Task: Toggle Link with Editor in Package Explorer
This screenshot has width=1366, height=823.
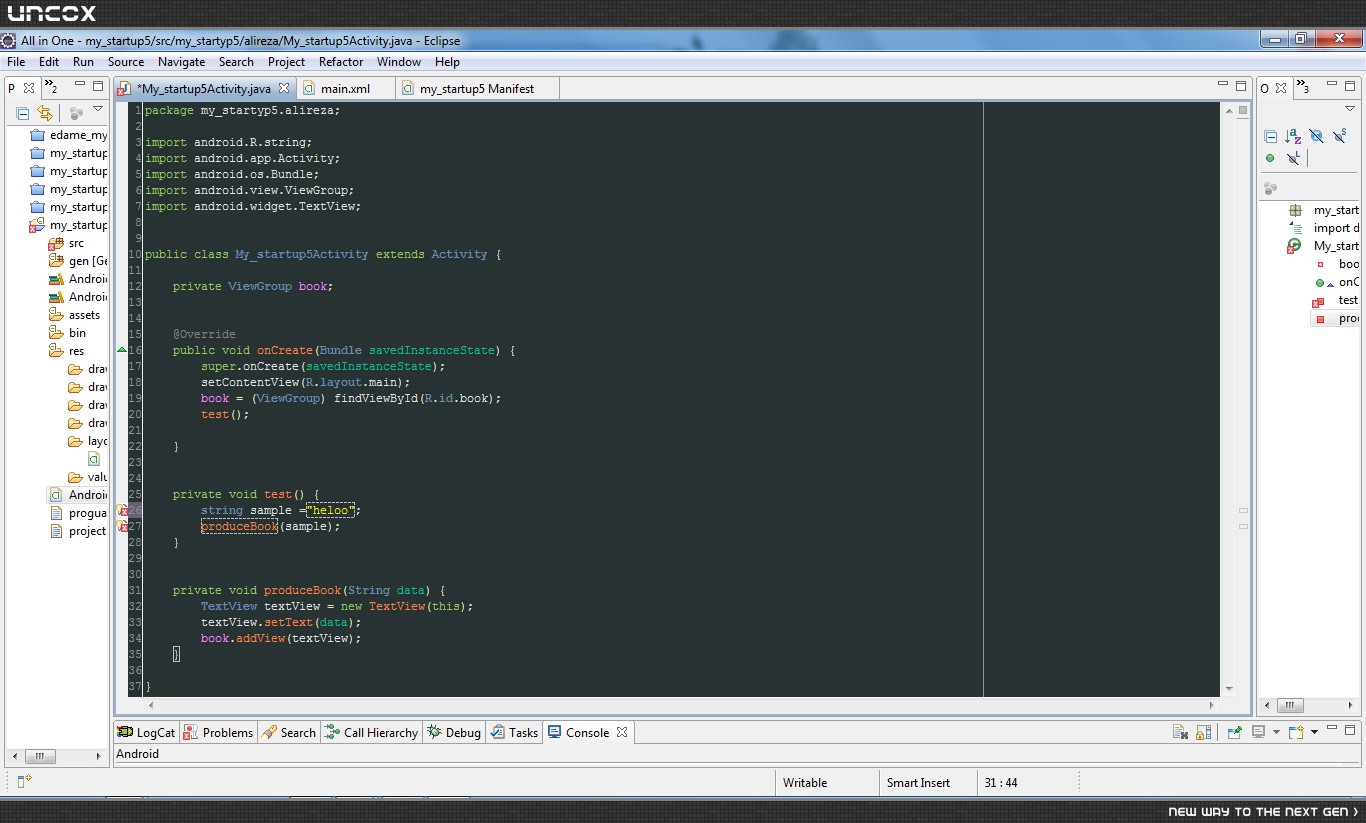Action: pos(44,113)
